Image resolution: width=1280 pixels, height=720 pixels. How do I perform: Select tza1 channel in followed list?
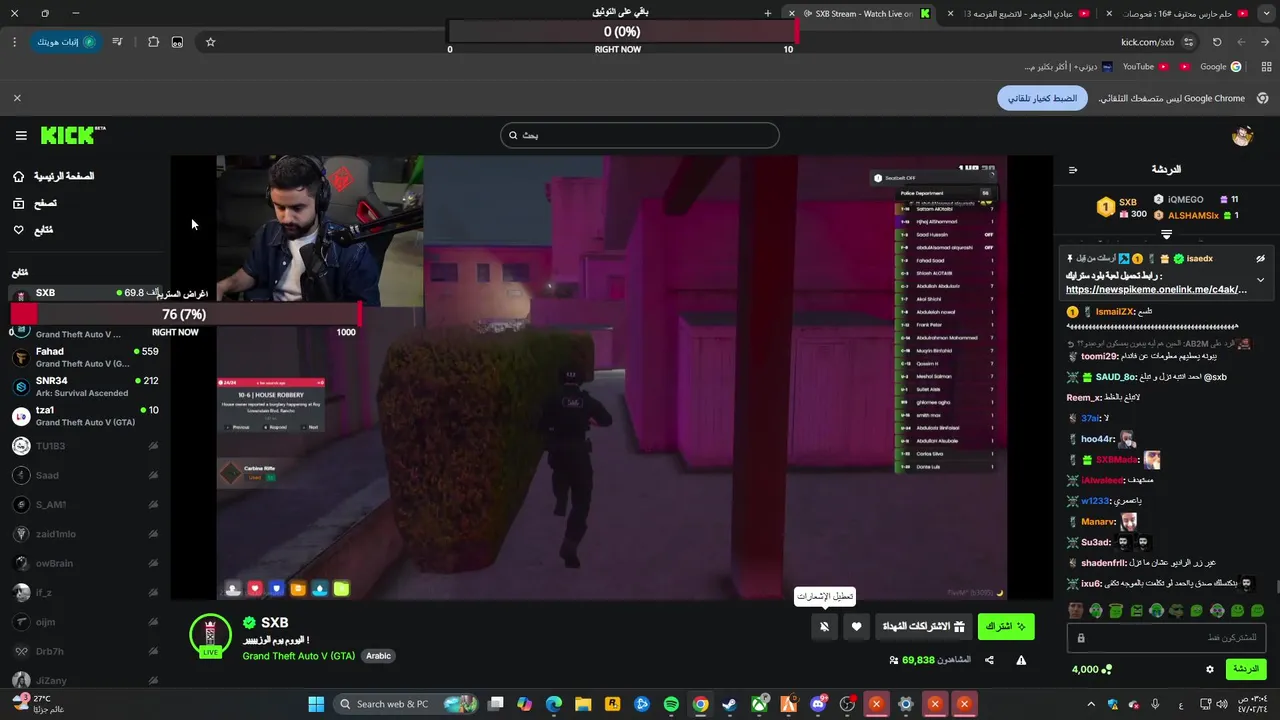tap(85, 416)
